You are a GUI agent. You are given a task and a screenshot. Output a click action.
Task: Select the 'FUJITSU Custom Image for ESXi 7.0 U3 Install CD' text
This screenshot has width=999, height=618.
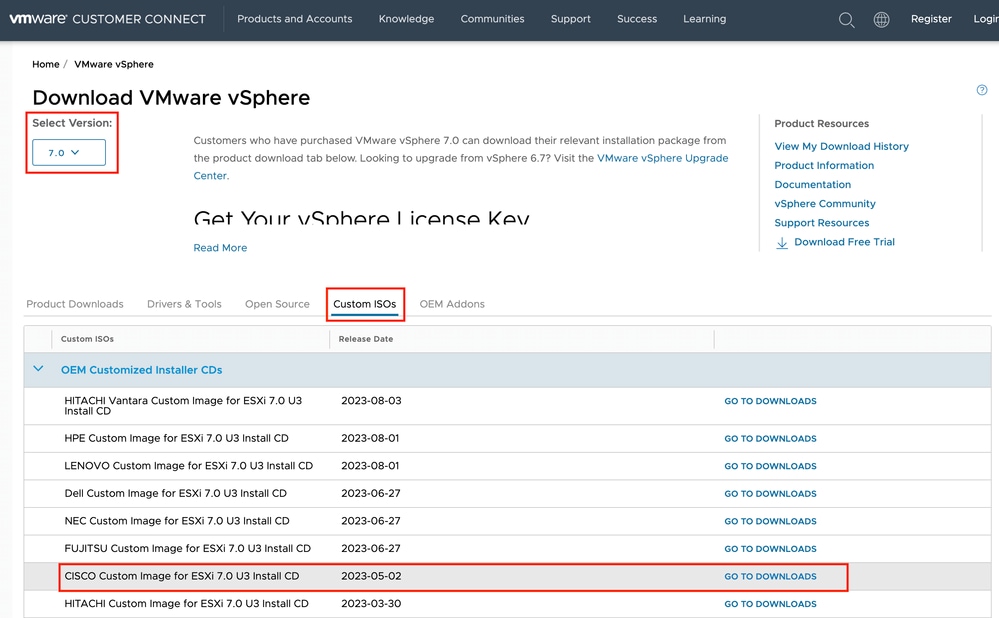(187, 548)
